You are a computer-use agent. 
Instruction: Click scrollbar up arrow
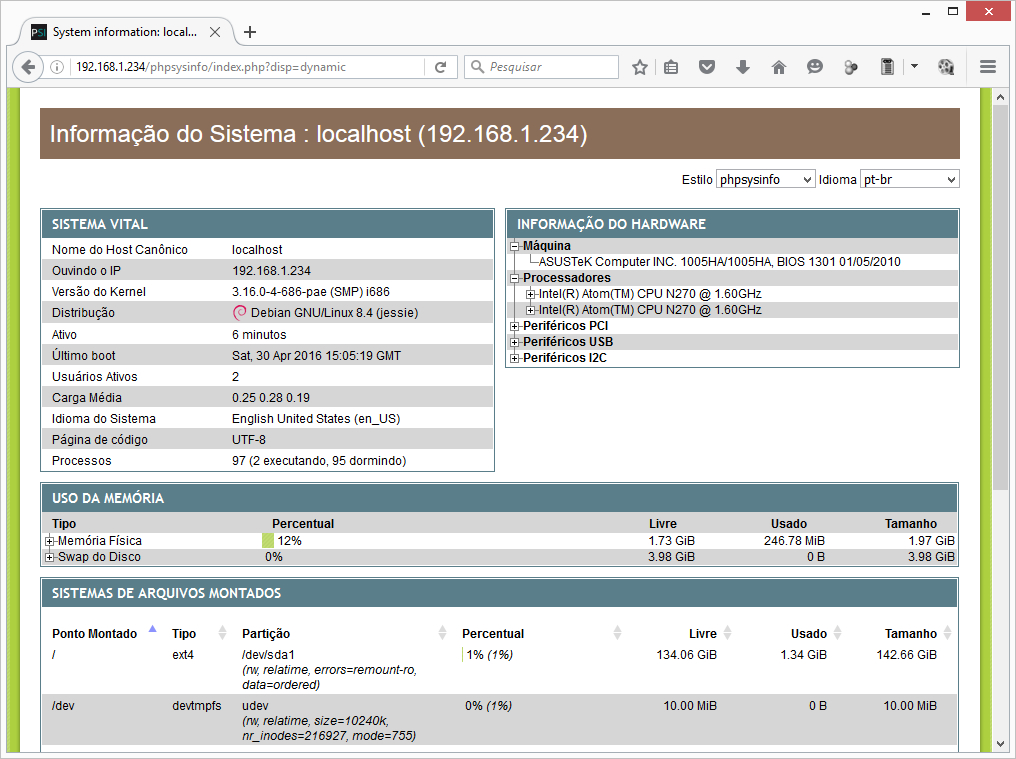pyautogui.click(x=1000, y=97)
